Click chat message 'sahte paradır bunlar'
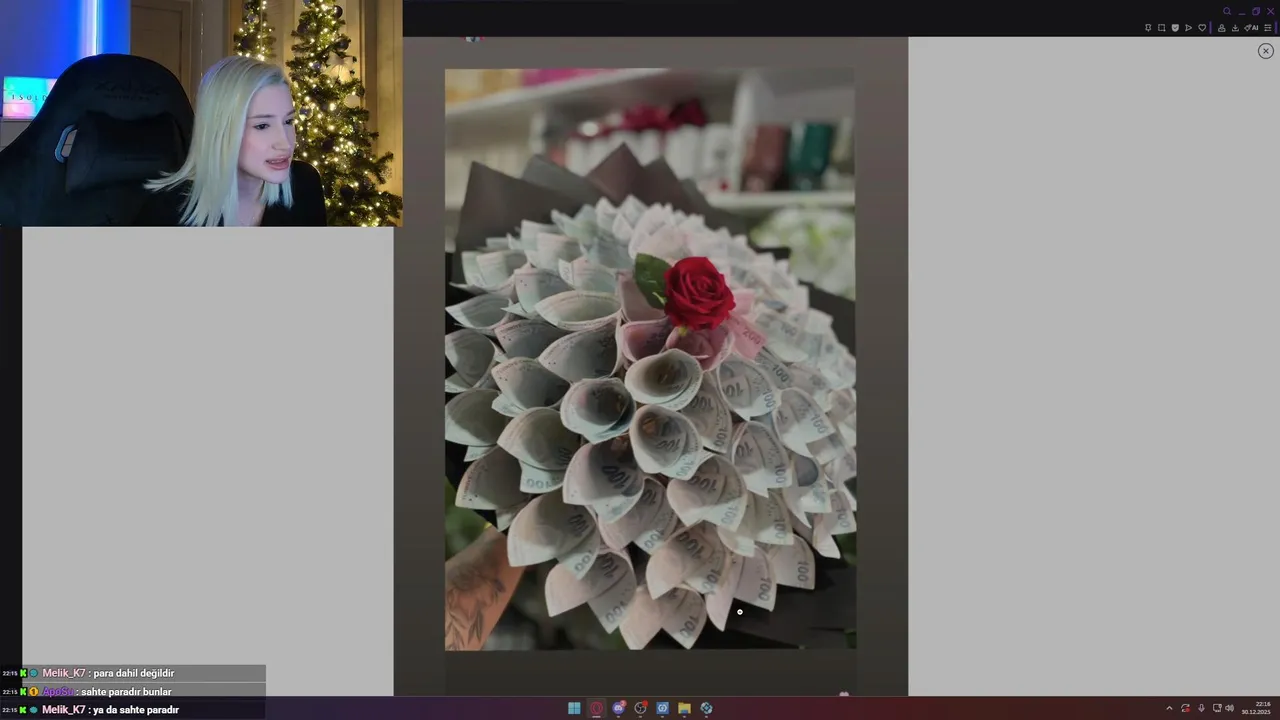Image resolution: width=1280 pixels, height=720 pixels. pyautogui.click(x=126, y=691)
